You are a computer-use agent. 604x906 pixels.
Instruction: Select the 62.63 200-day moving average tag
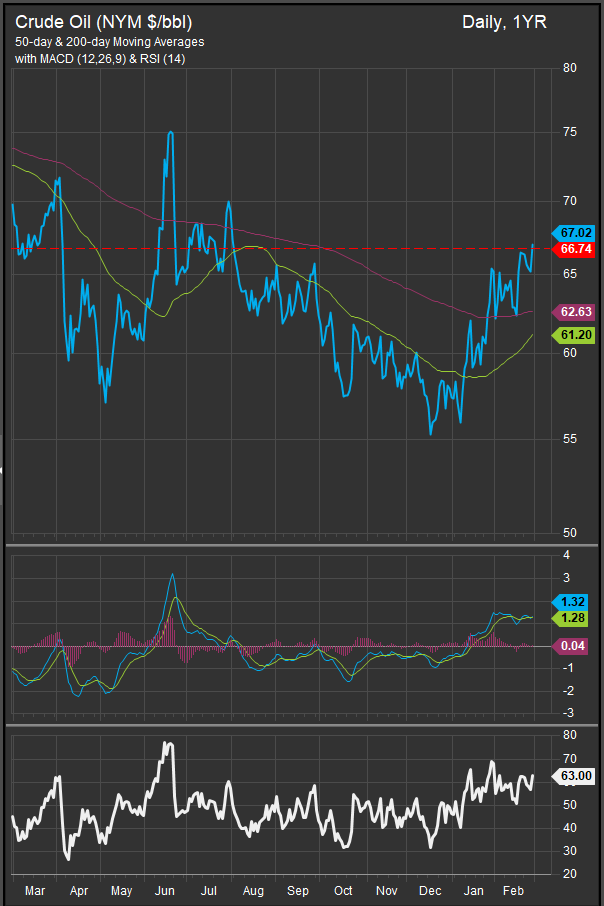point(577,310)
